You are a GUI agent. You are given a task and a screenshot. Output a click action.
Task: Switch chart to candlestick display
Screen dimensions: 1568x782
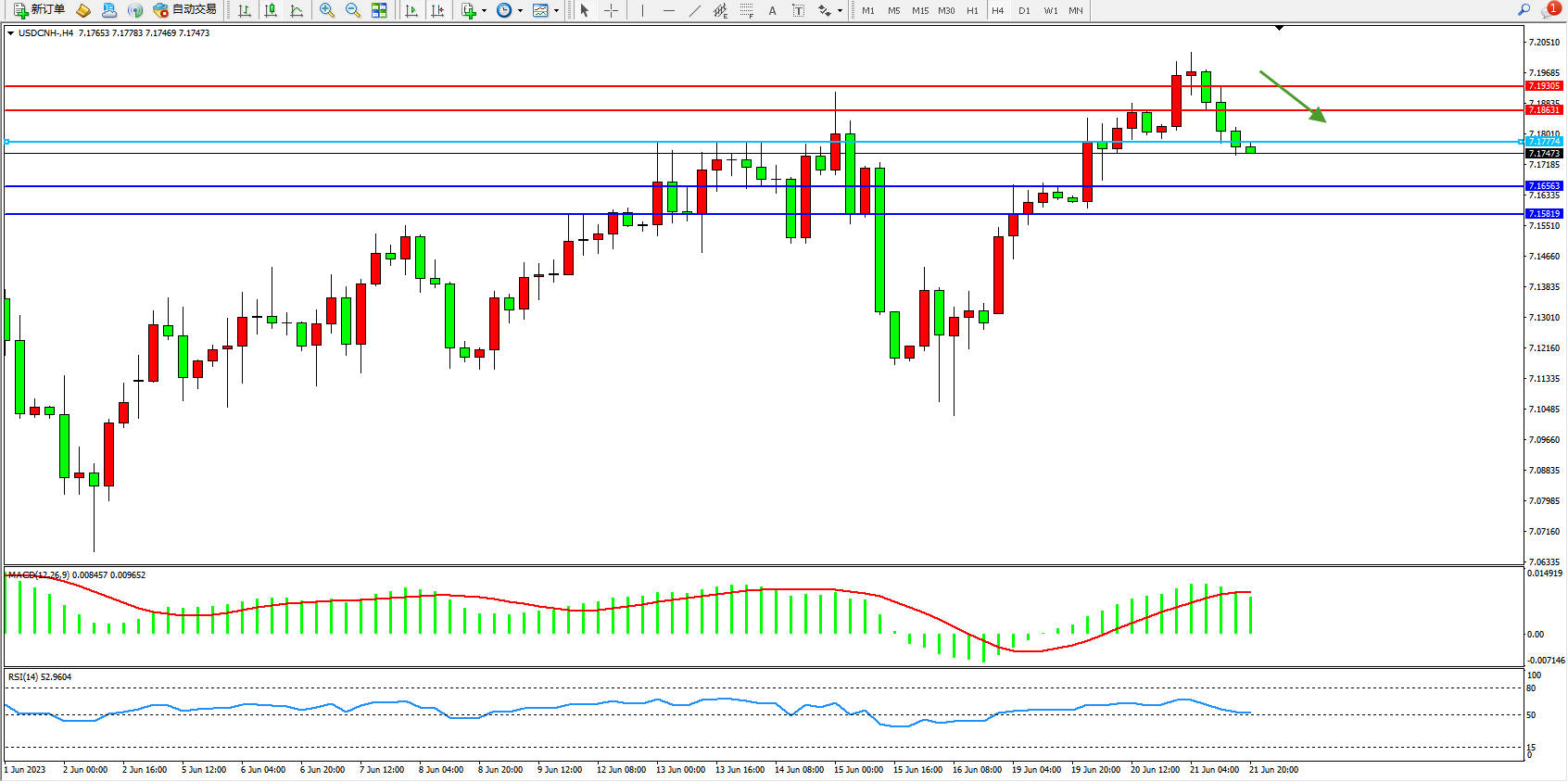click(271, 10)
